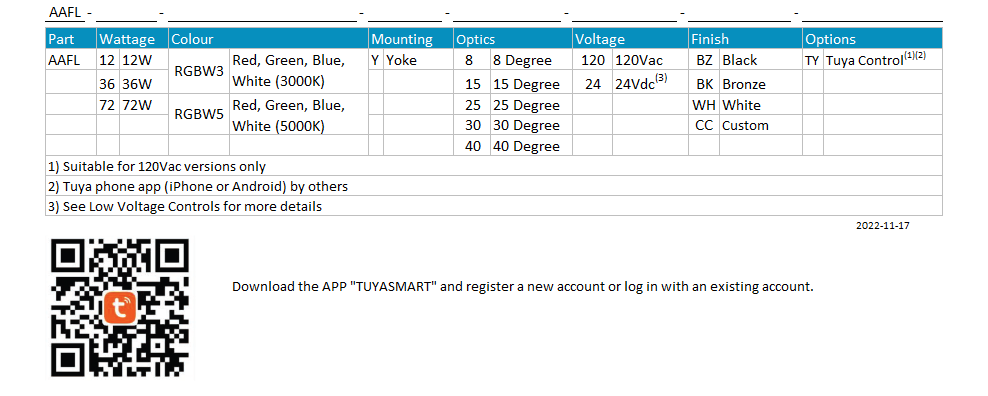Click the Black finish label

(740, 61)
